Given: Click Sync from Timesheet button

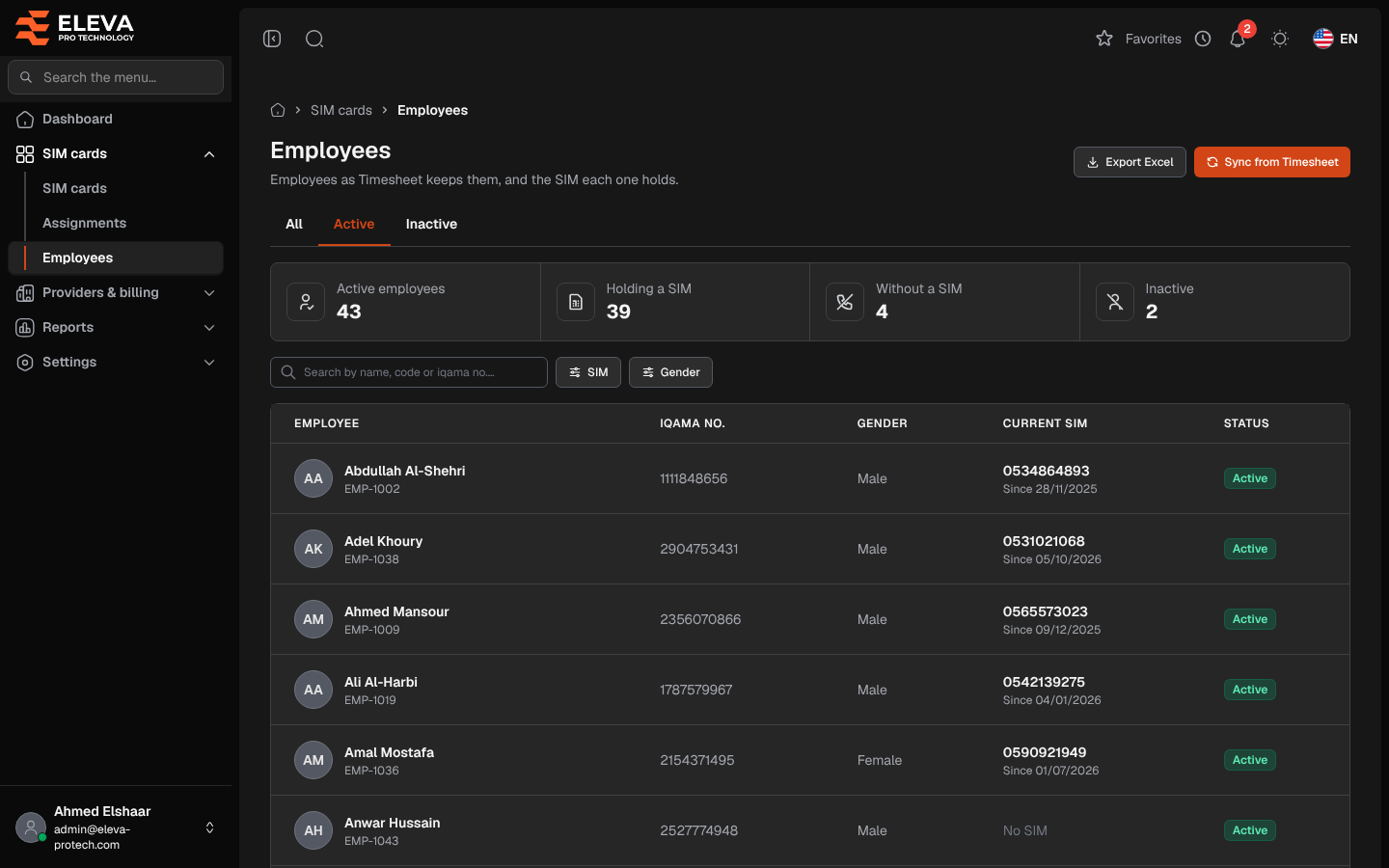Looking at the screenshot, I should click(x=1272, y=162).
